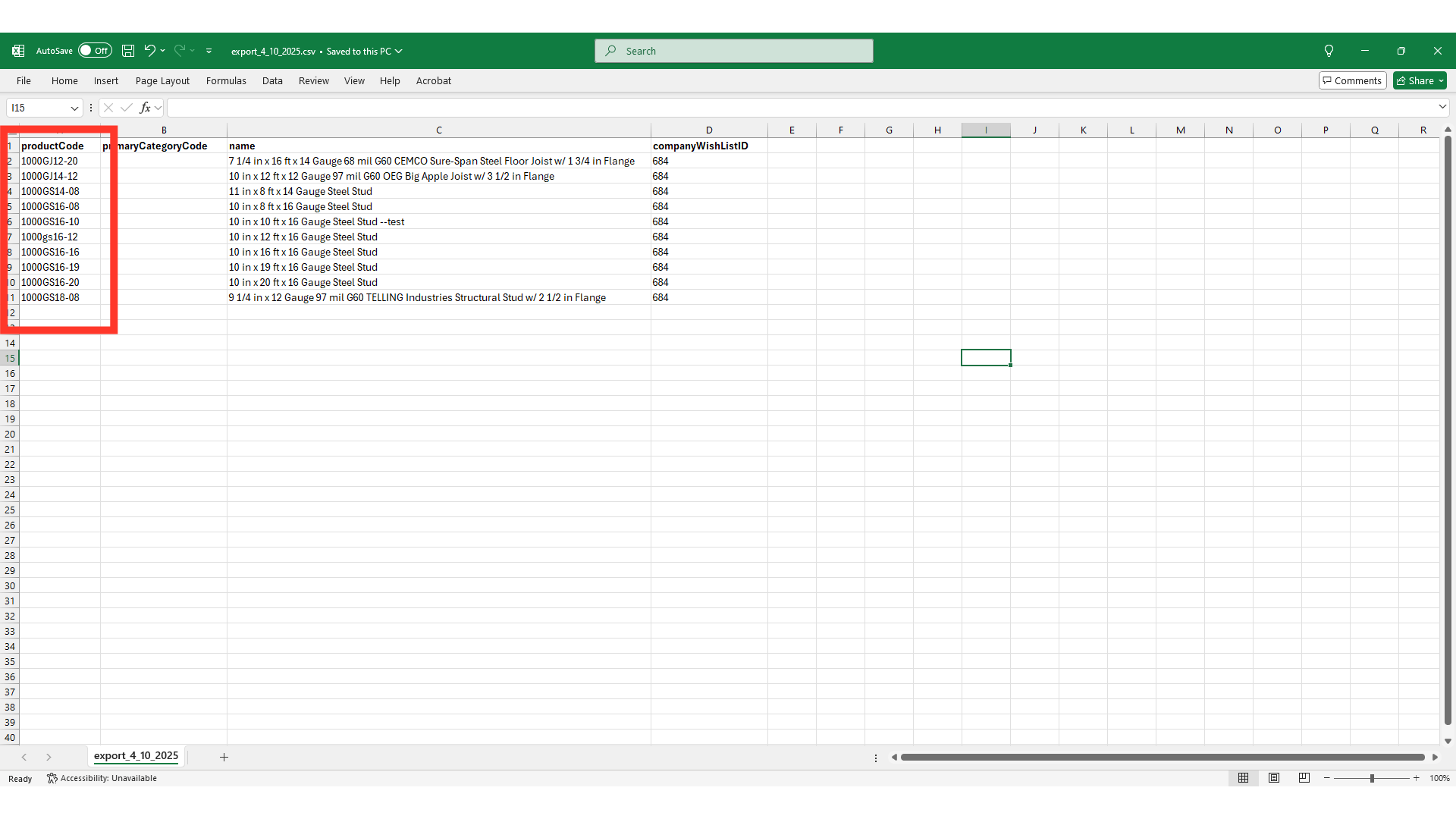Click the Comments button
The height and width of the screenshot is (819, 1456).
pyautogui.click(x=1352, y=81)
